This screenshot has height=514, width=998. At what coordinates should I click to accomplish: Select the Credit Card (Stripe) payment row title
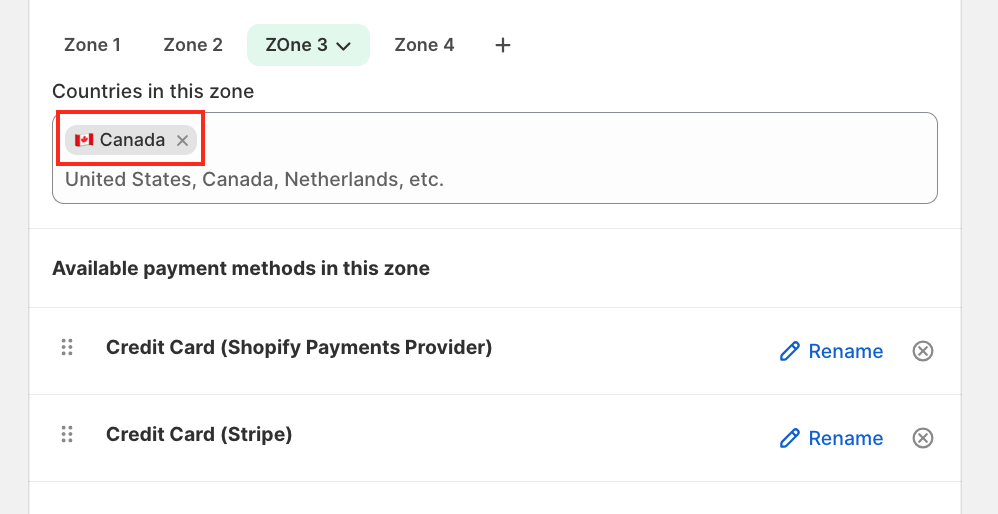pyautogui.click(x=199, y=434)
